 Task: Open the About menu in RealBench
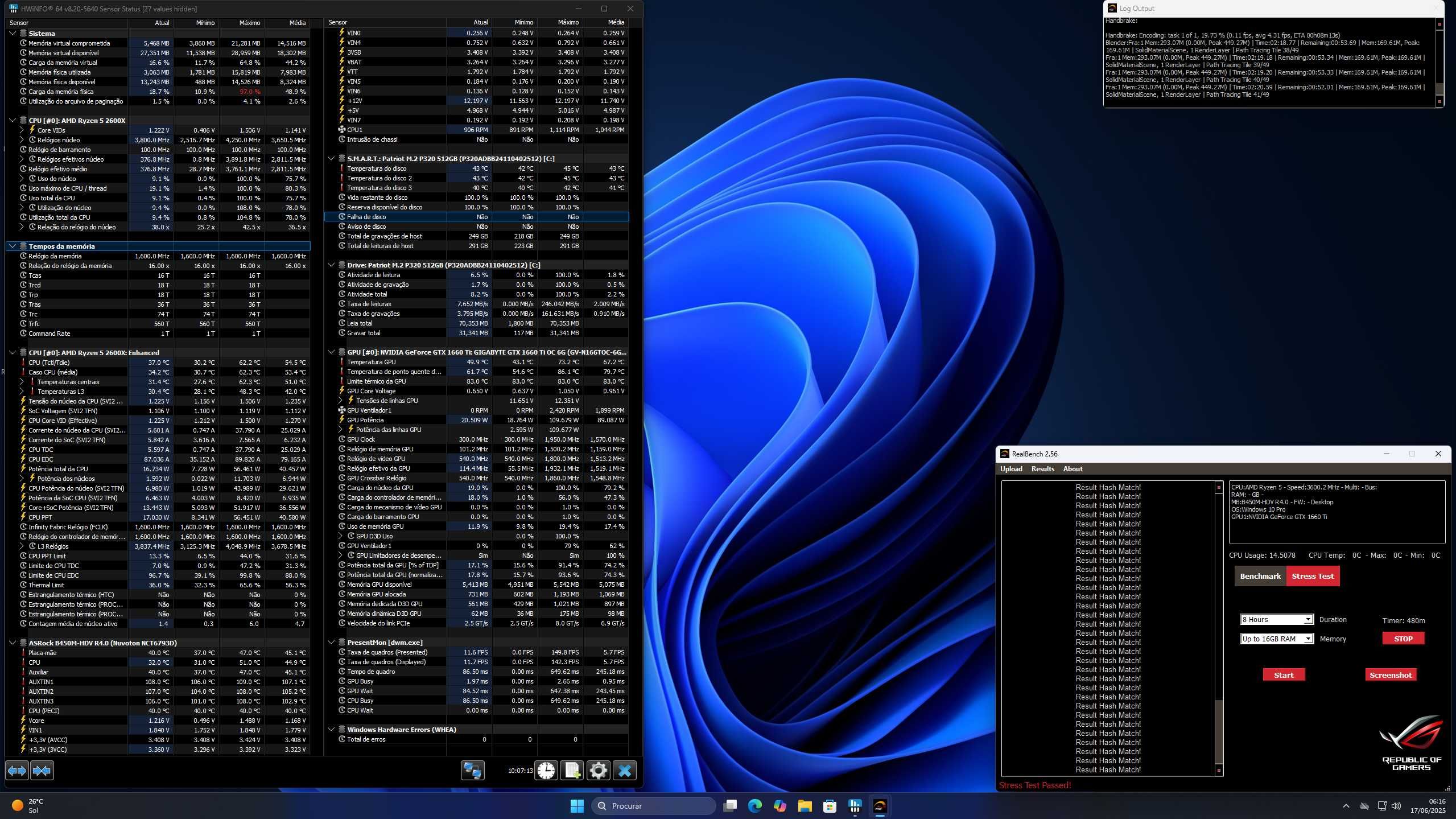tap(1073, 469)
